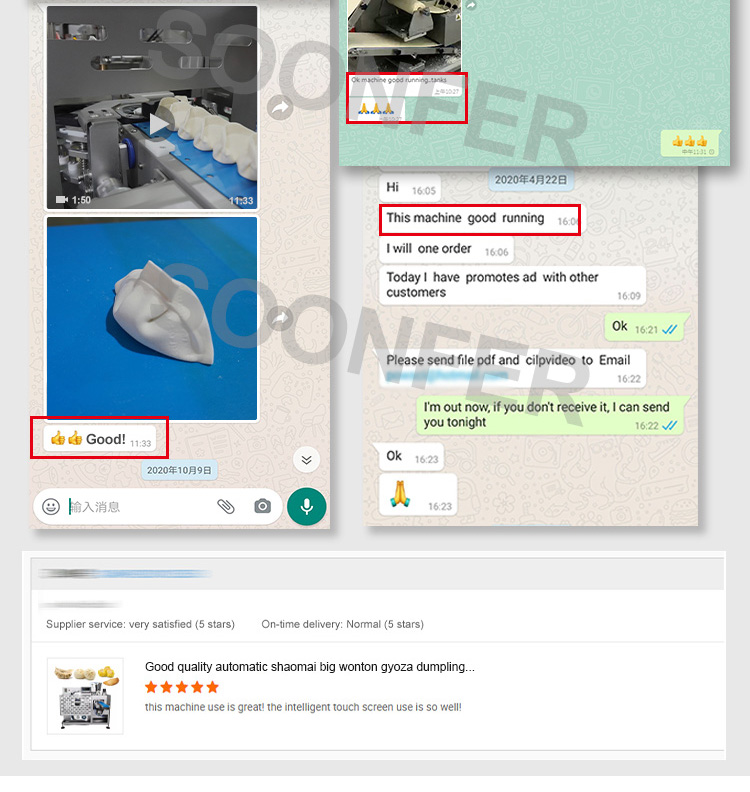Click the five orange star rating
The height and width of the screenshot is (792, 750).
pyautogui.click(x=182, y=687)
